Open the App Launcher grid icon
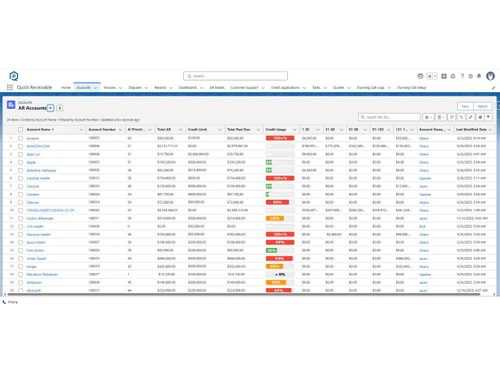The image size is (500, 375). coord(10,87)
